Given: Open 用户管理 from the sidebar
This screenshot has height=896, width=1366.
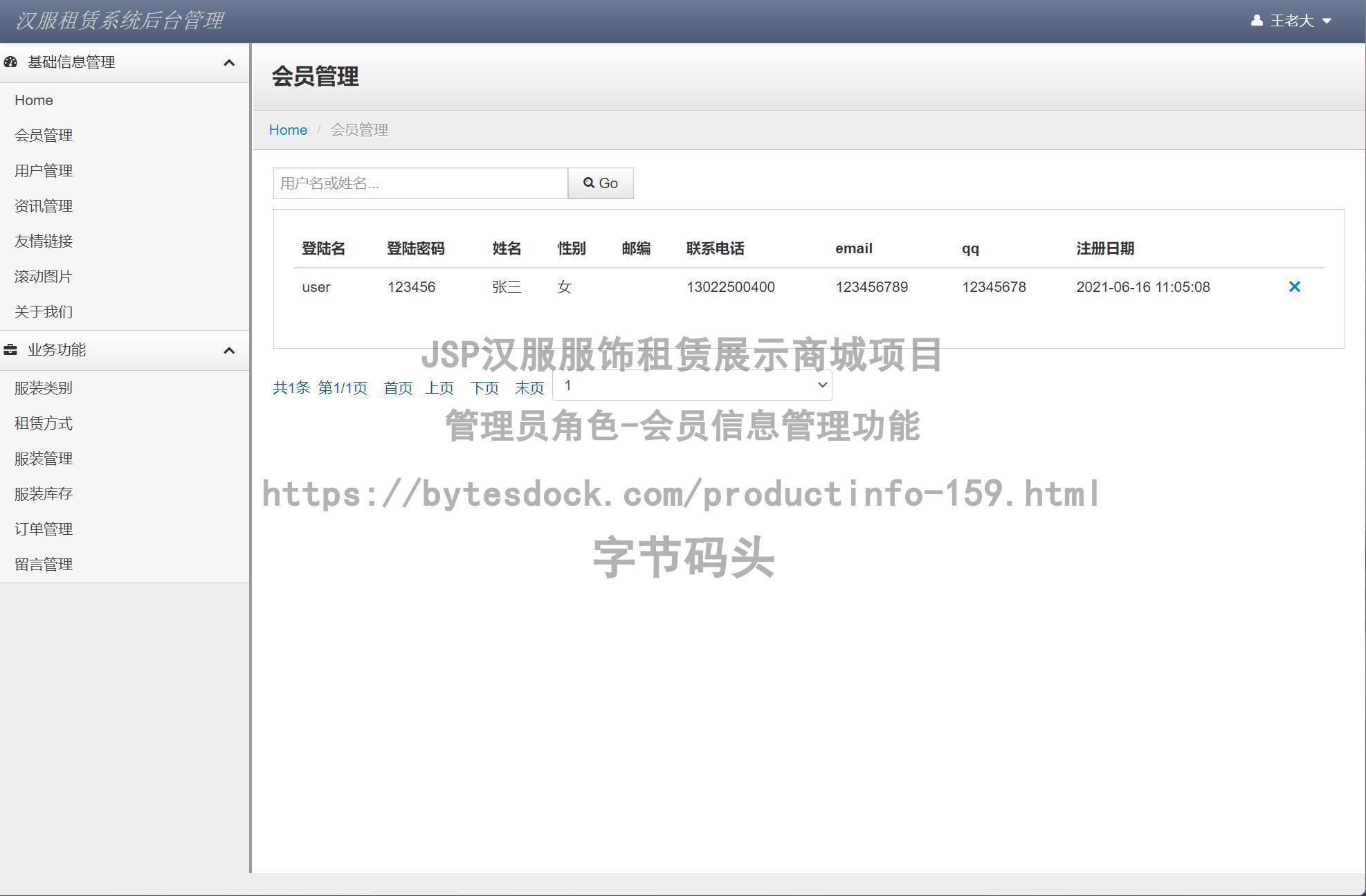Looking at the screenshot, I should coord(43,171).
